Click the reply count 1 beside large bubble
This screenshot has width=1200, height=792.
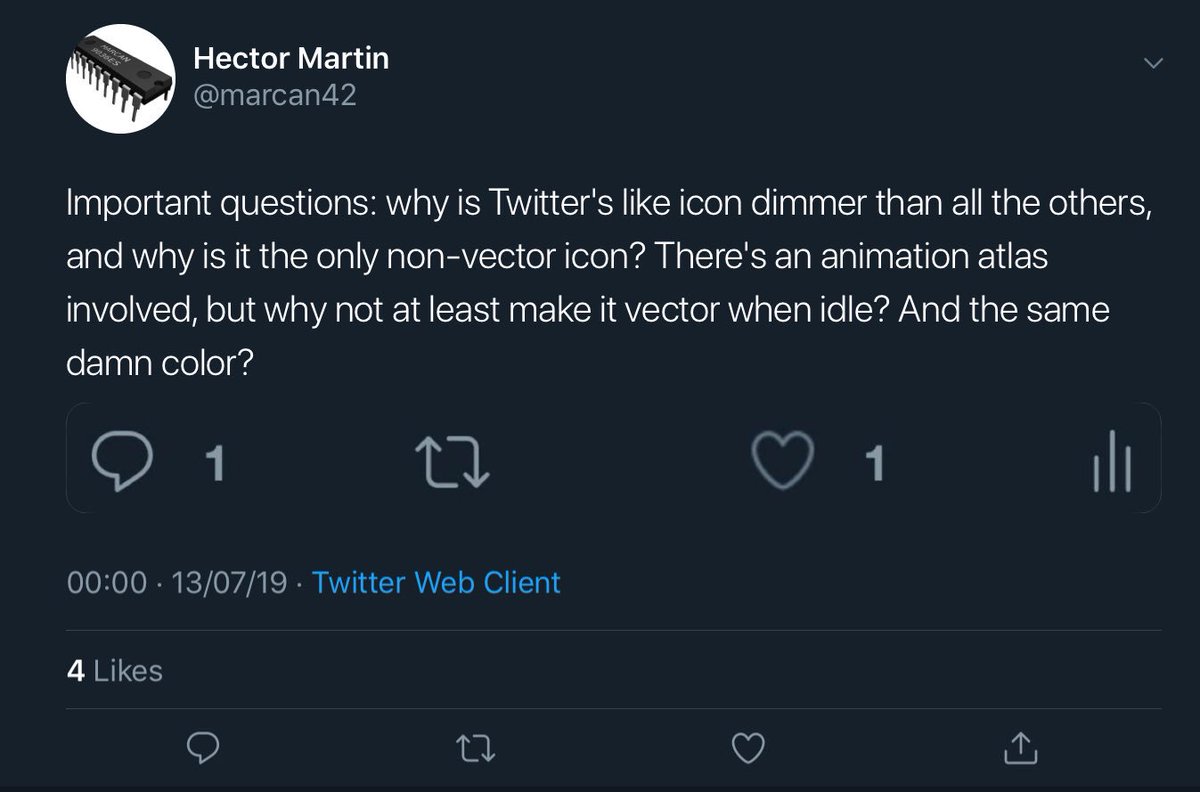point(211,464)
